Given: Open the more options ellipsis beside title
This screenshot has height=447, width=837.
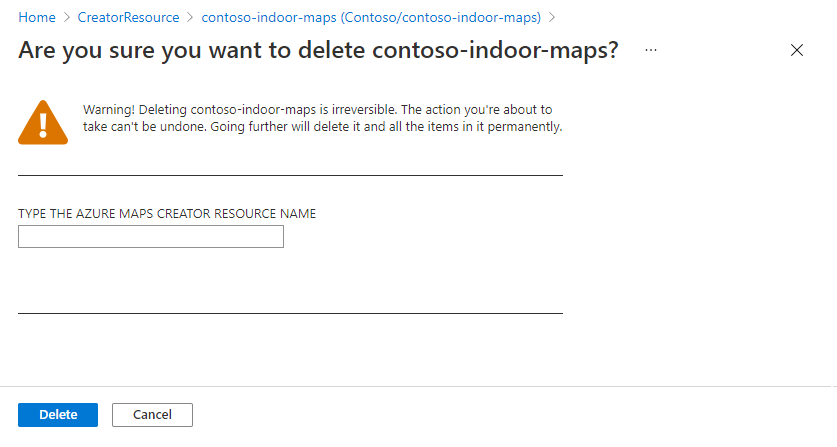Looking at the screenshot, I should click(650, 50).
